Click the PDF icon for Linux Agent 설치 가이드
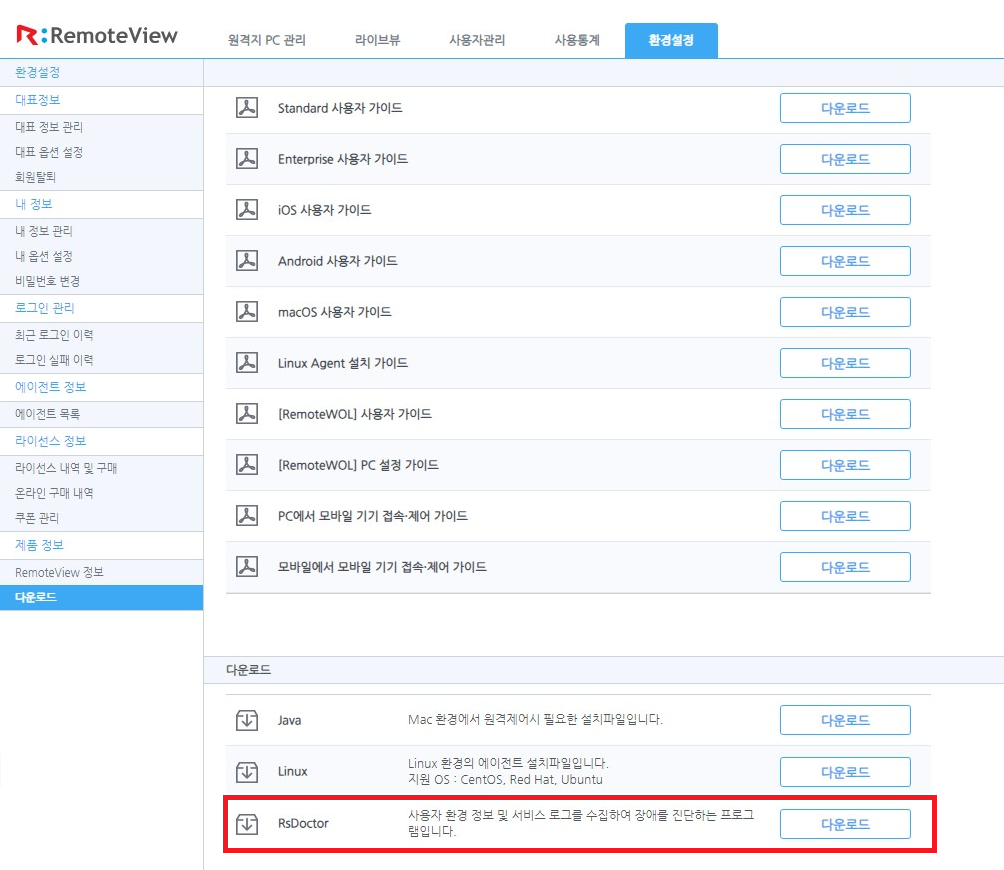 pos(247,363)
